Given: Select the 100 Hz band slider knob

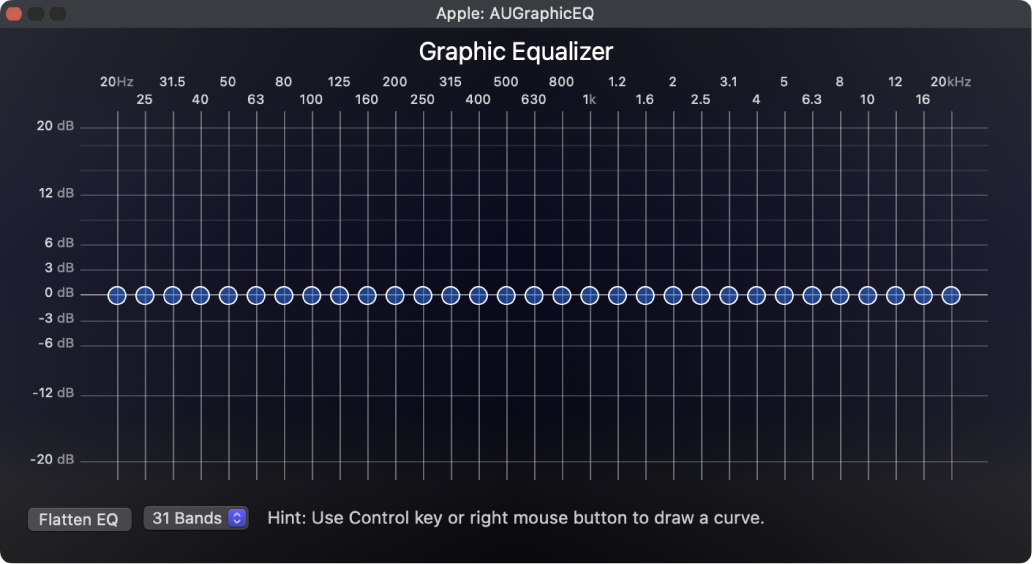Looking at the screenshot, I should pos(311,295).
